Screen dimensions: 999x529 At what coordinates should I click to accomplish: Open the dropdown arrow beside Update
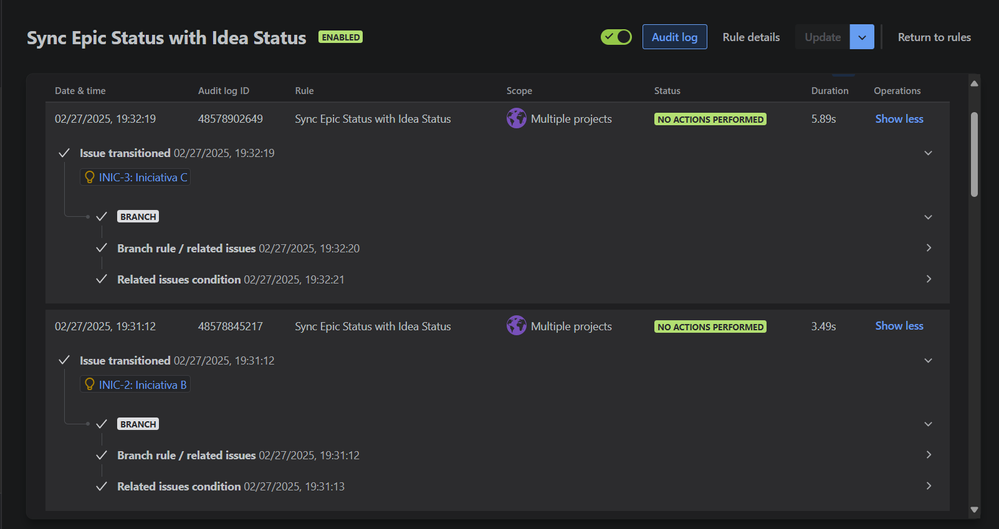coord(862,37)
